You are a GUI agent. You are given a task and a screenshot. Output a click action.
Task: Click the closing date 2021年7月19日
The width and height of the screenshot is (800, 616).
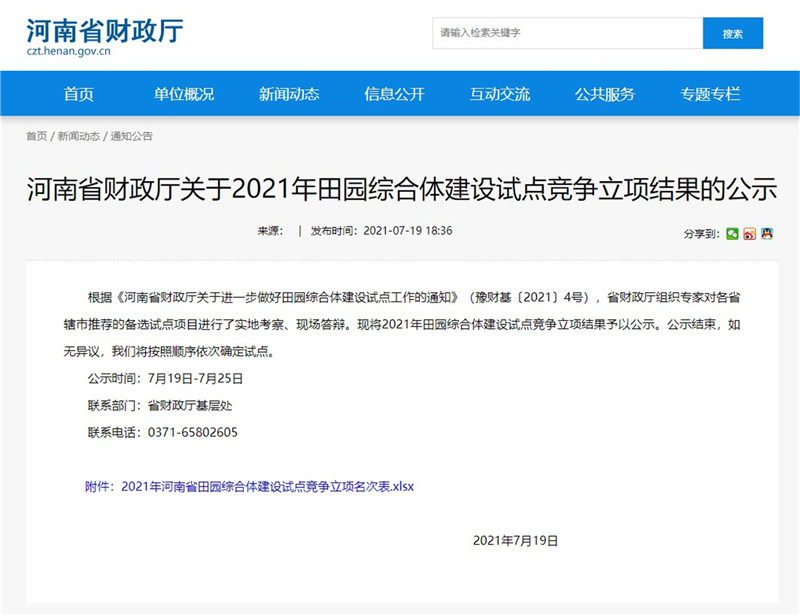point(515,540)
